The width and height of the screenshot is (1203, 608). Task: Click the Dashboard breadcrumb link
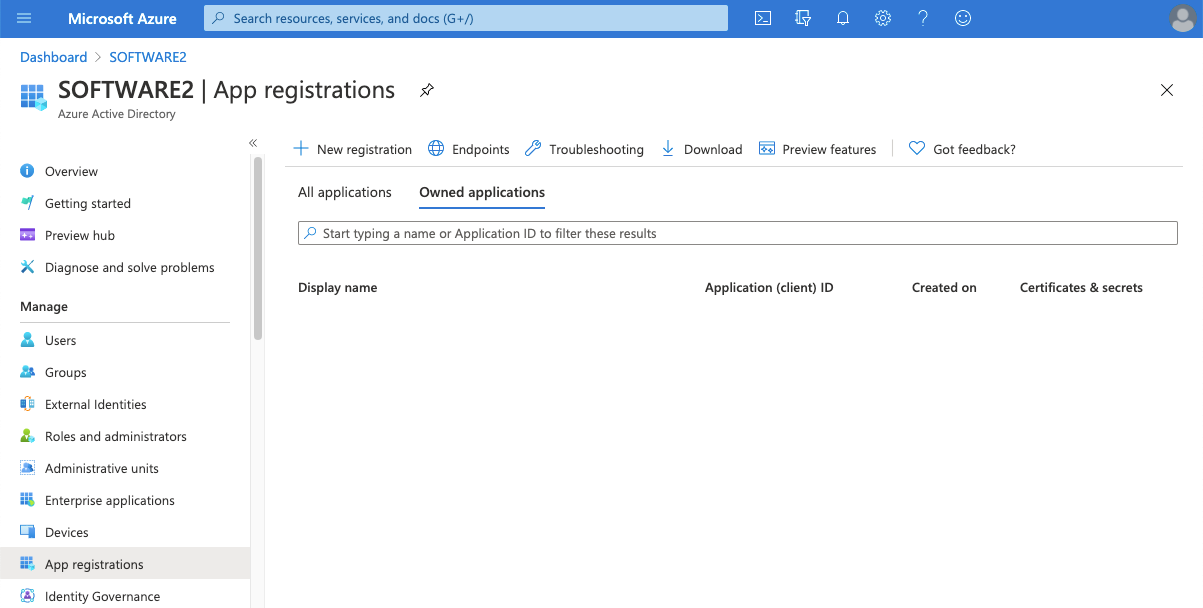click(x=54, y=57)
